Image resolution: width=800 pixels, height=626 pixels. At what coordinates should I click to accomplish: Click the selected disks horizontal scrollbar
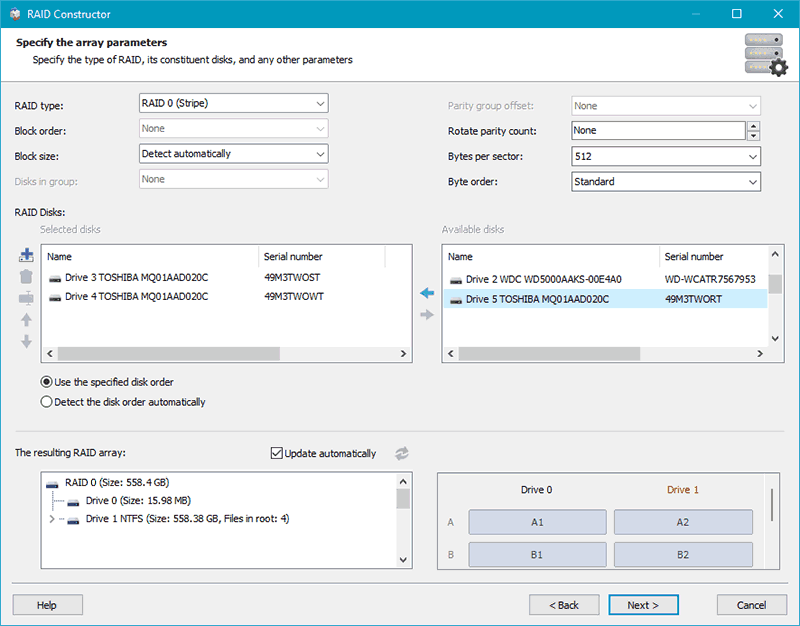[x=227, y=354]
